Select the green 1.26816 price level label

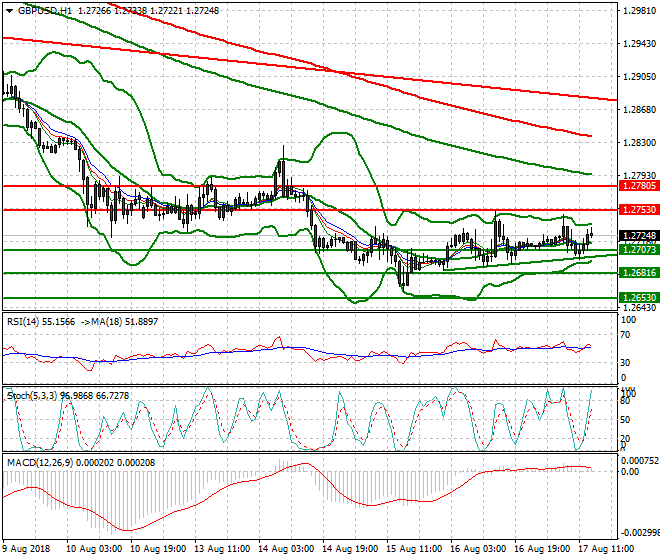coord(639,272)
